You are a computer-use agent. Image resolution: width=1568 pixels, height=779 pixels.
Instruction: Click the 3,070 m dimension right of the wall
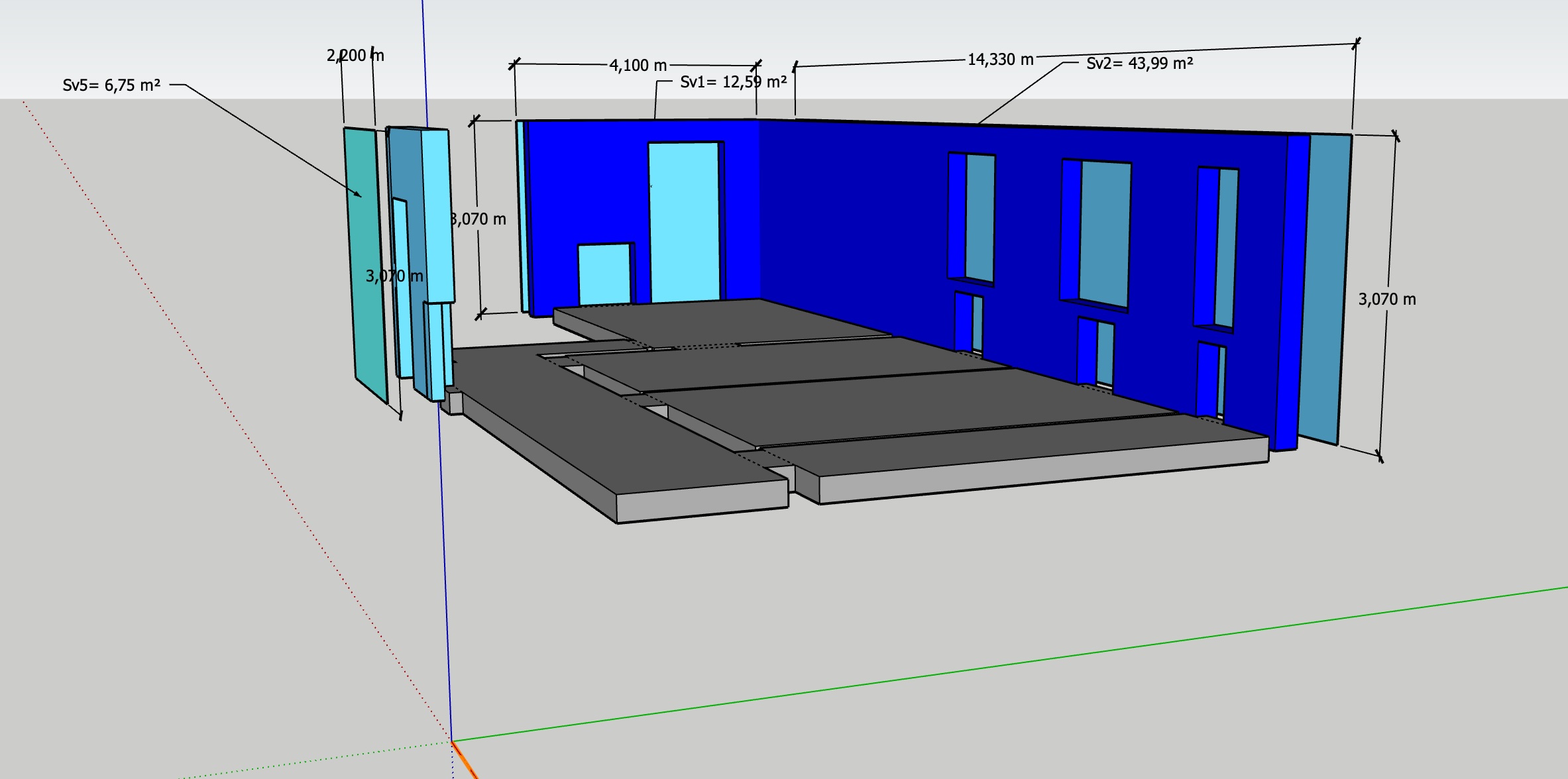pos(1386,299)
